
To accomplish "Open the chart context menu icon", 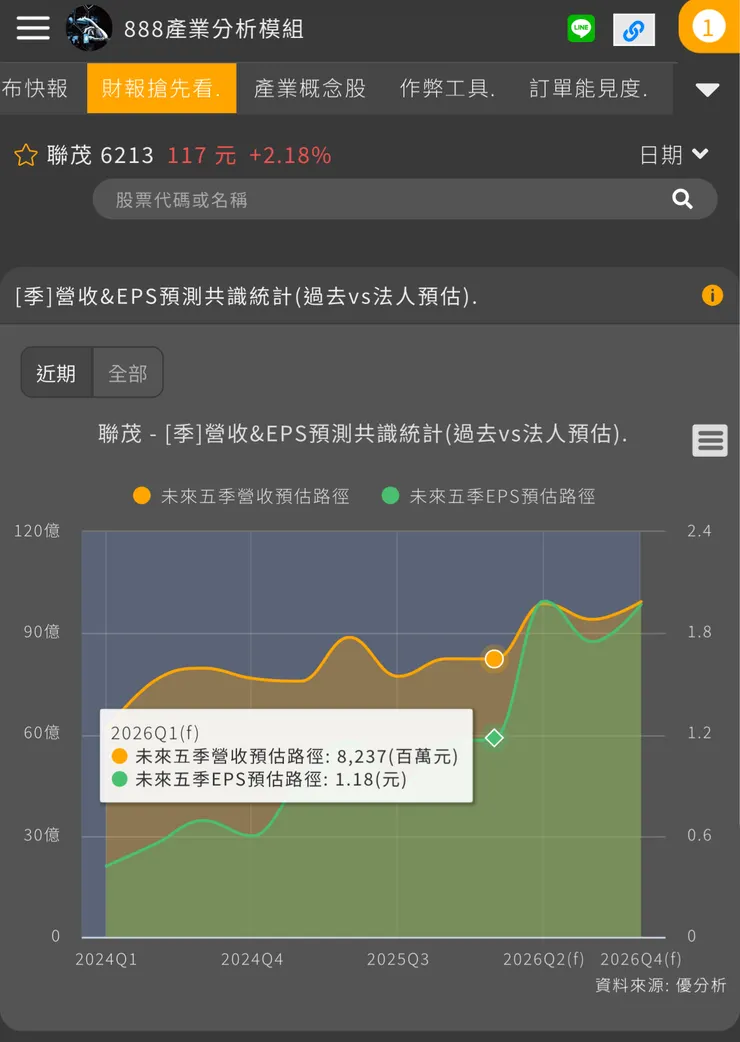I will tap(710, 440).
